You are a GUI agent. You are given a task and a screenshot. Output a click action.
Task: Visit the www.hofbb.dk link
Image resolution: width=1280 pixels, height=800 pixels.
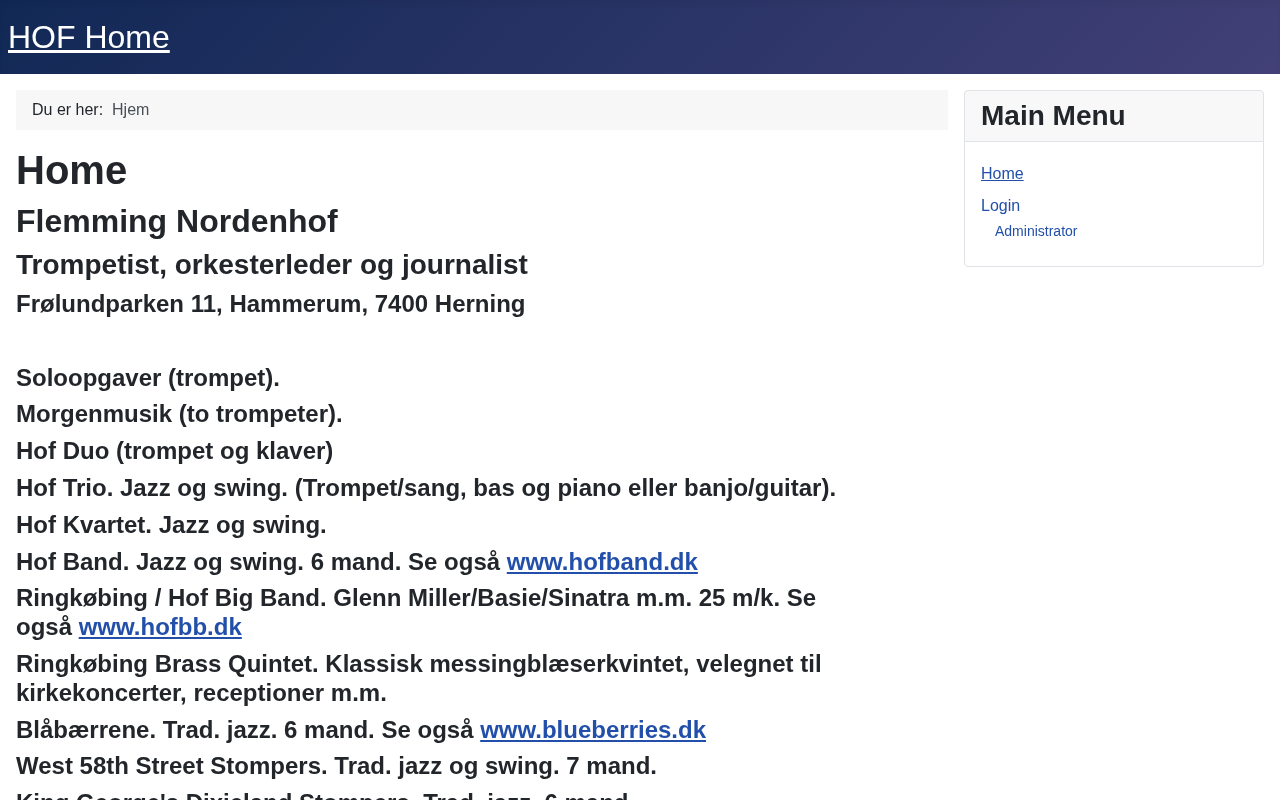click(x=160, y=627)
